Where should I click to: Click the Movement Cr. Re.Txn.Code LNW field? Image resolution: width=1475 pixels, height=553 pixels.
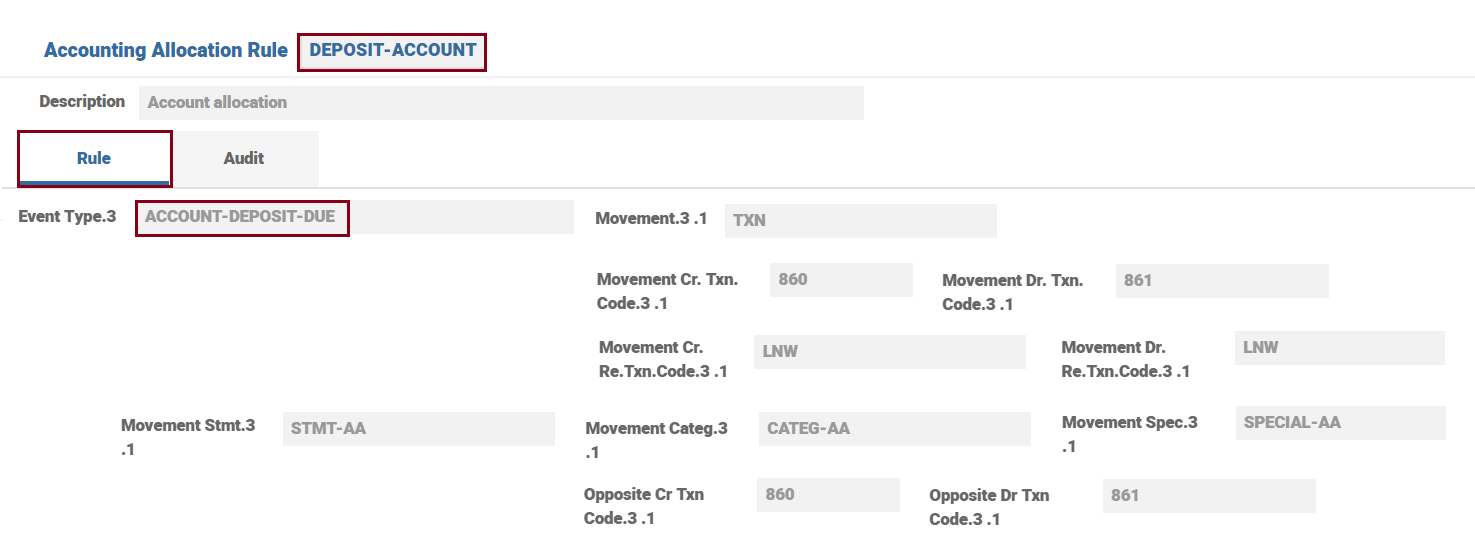pos(889,352)
